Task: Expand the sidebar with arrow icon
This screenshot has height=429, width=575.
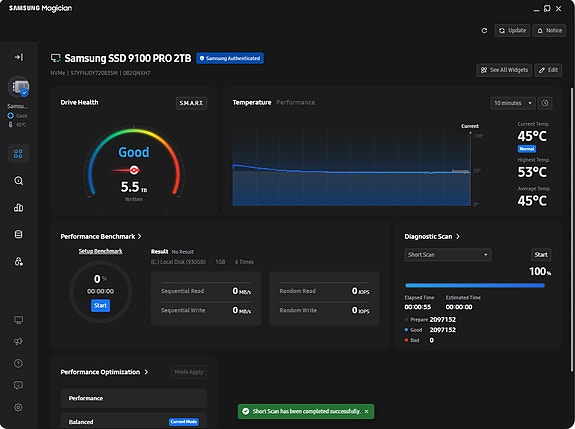Action: tap(19, 57)
